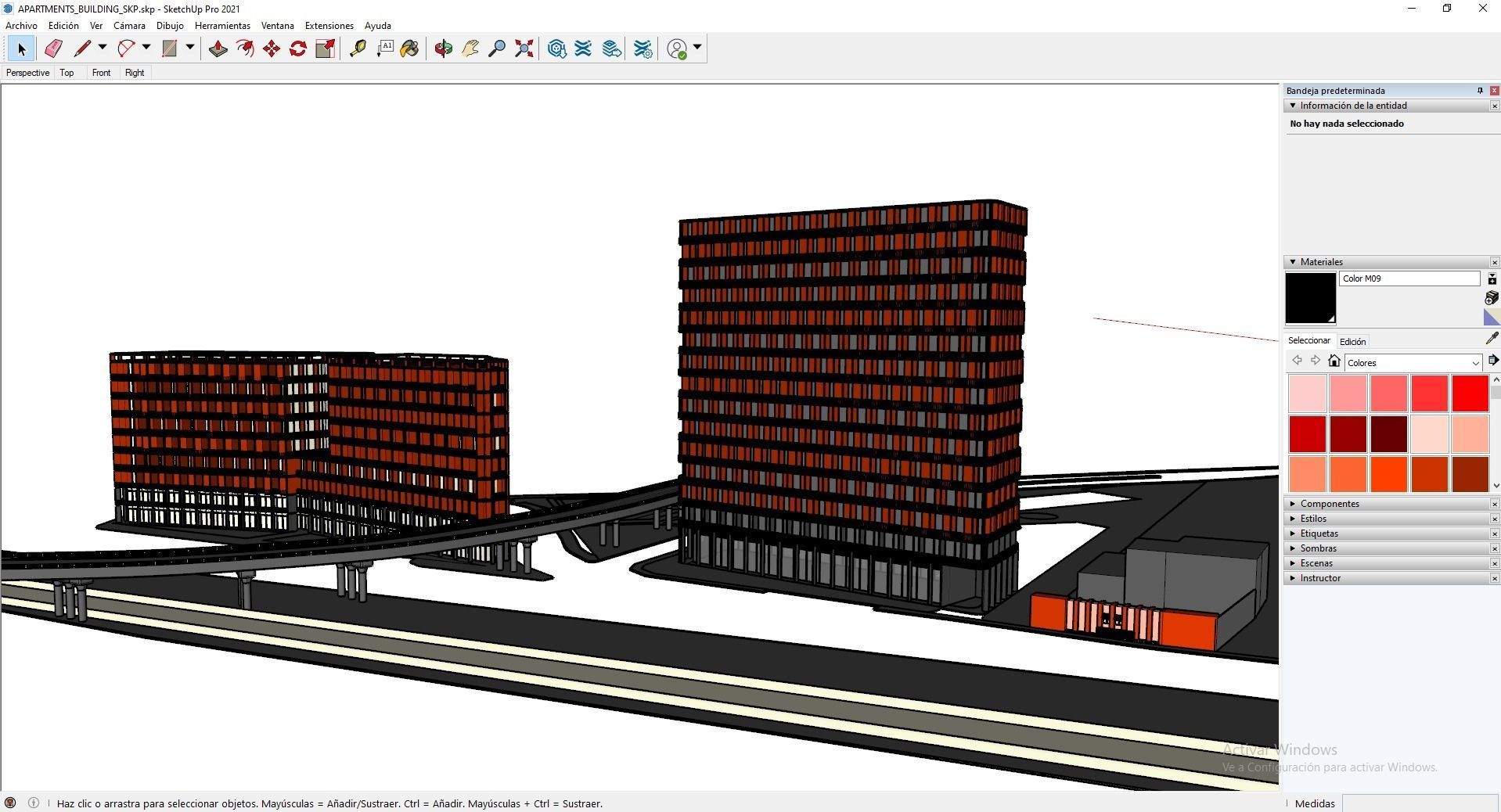Activate the Paint Bucket tool
This screenshot has width=1501, height=812.
click(410, 49)
